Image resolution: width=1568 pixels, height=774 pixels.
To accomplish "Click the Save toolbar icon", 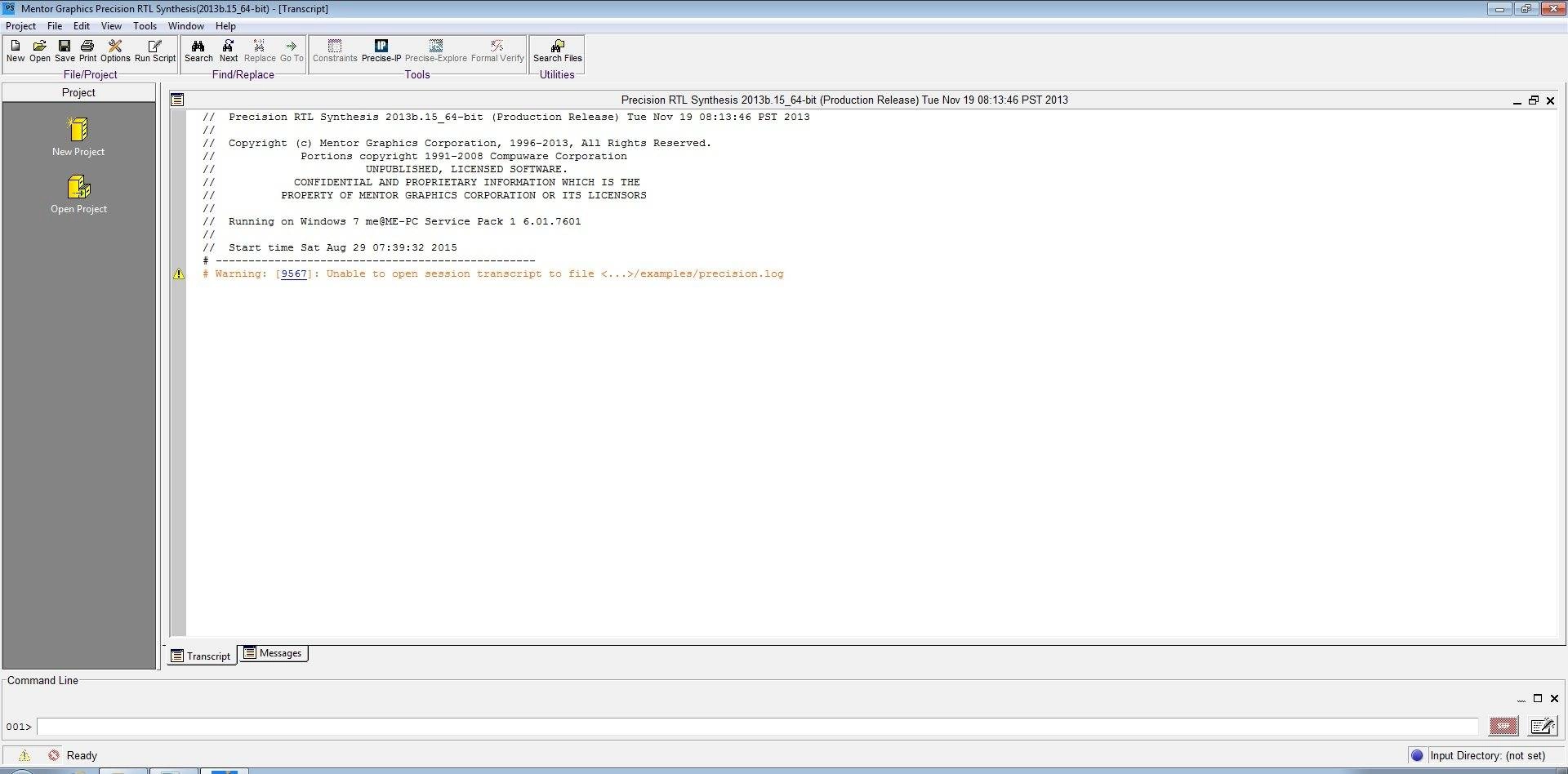I will pos(65,51).
